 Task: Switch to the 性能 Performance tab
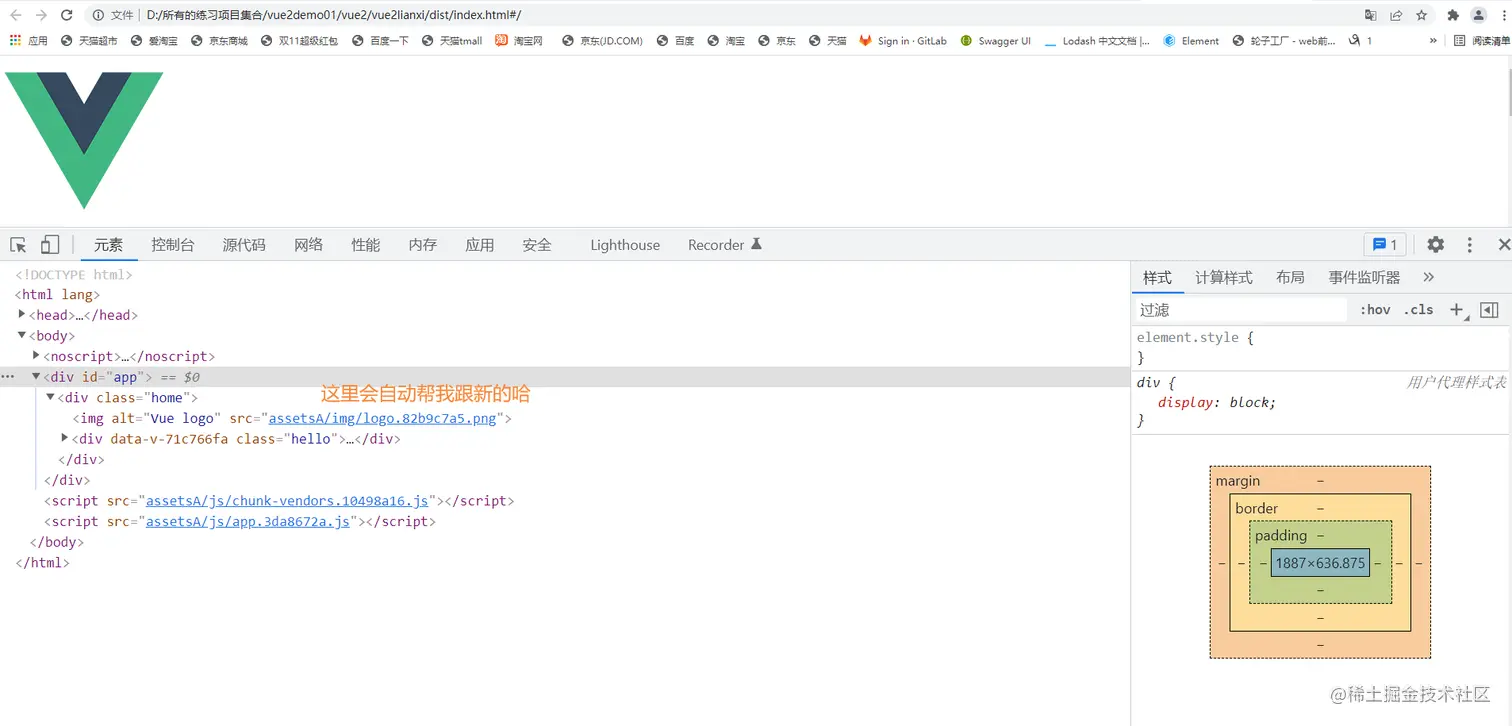(366, 245)
